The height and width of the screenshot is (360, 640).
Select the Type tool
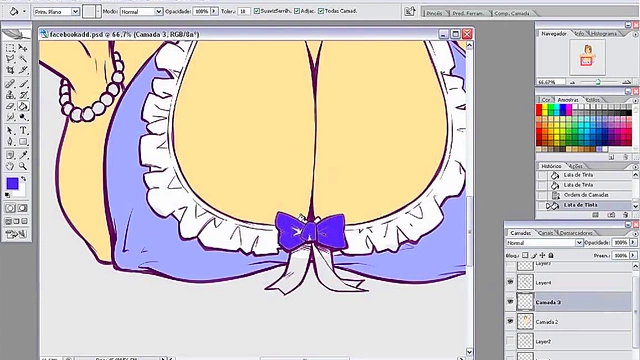click(23, 131)
